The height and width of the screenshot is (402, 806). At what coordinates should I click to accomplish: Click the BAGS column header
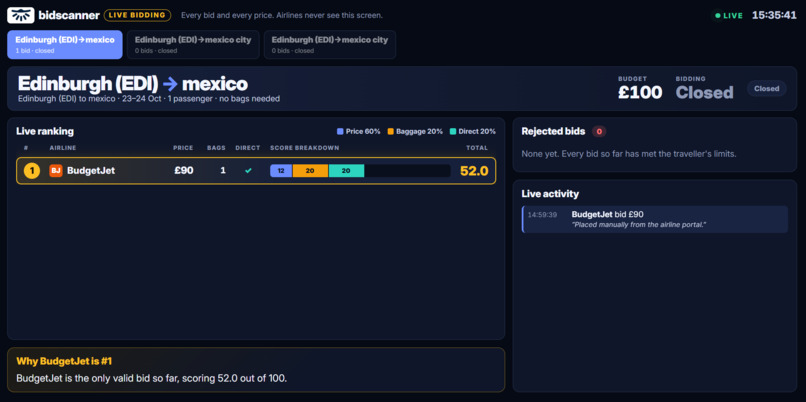click(216, 148)
